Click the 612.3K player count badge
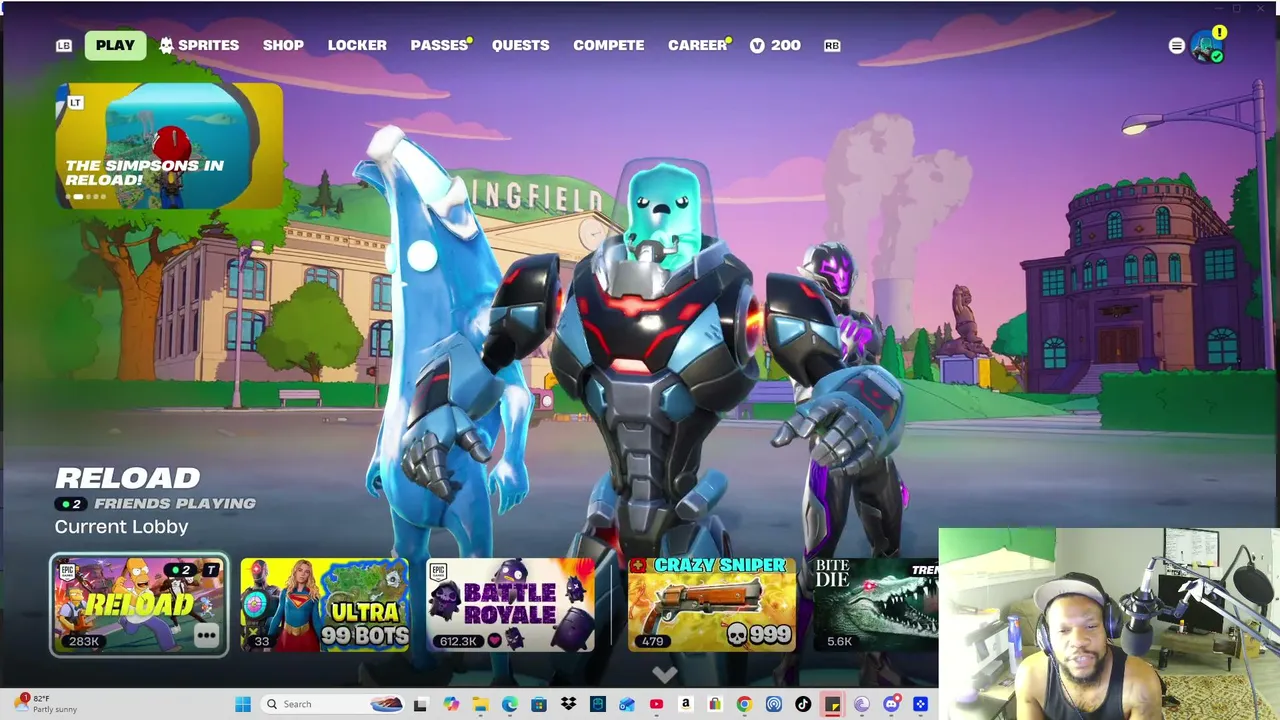 (458, 641)
